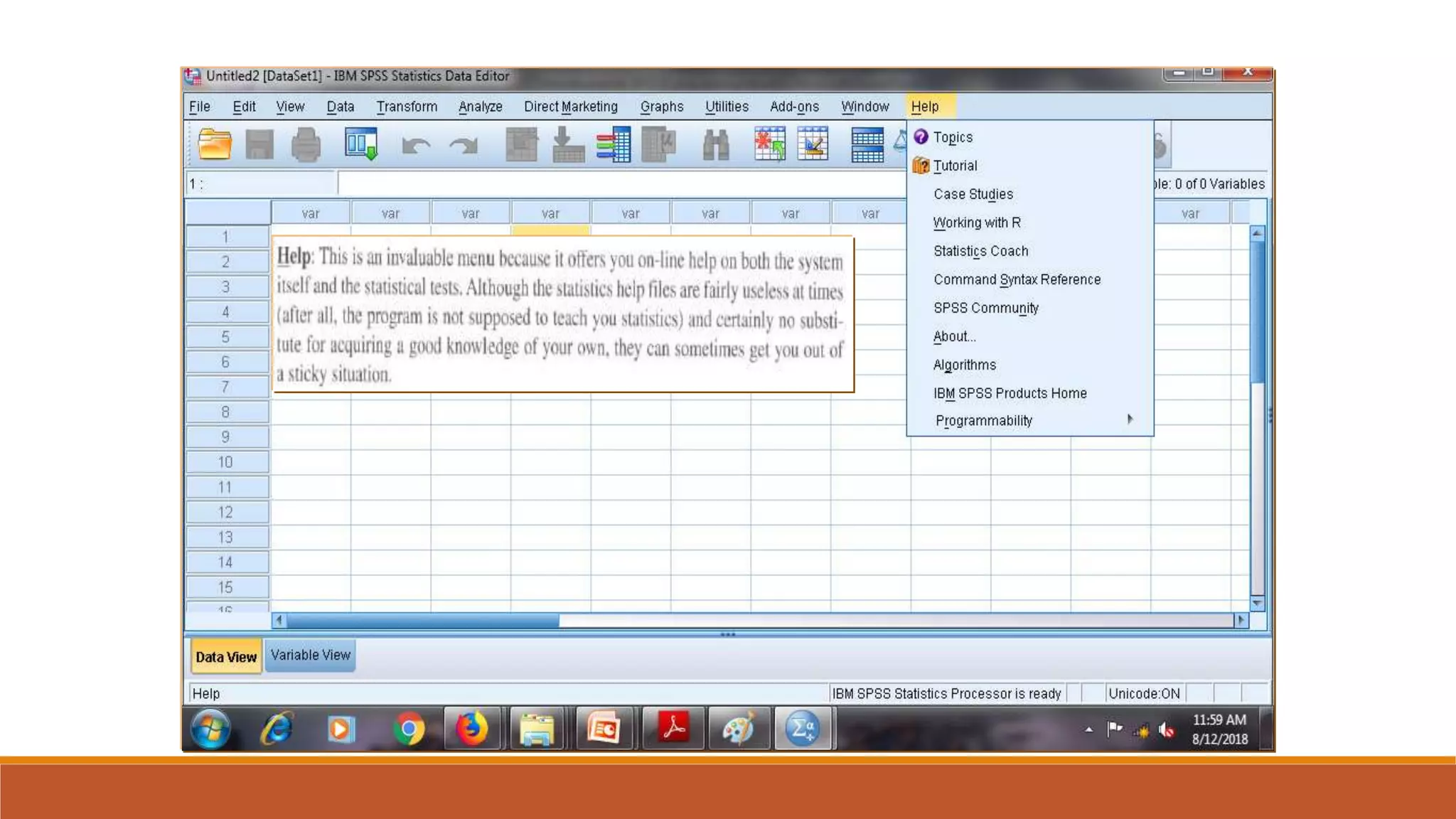Click the Find binoculars icon

click(715, 145)
